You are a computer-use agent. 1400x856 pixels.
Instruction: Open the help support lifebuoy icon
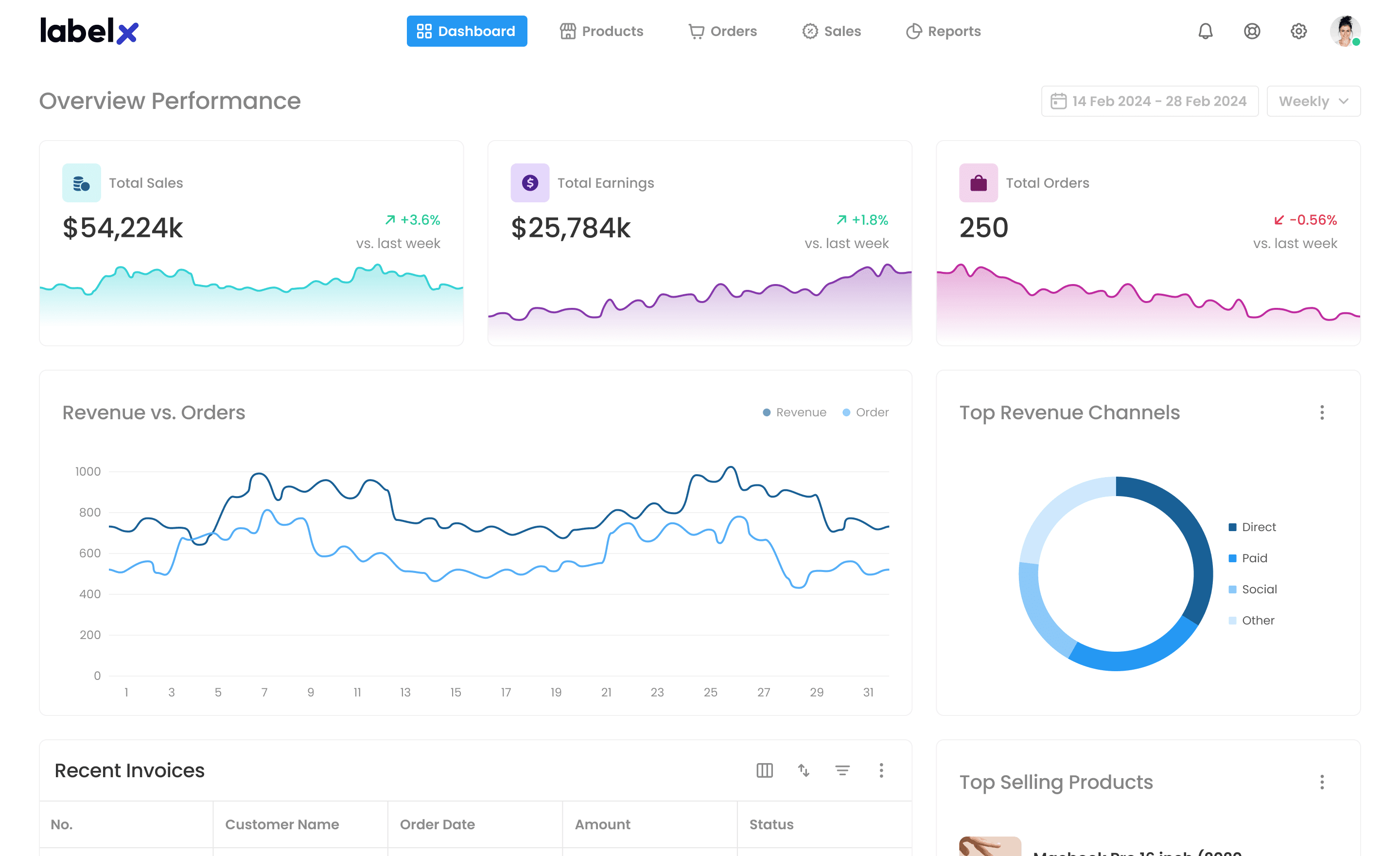click(x=1252, y=31)
